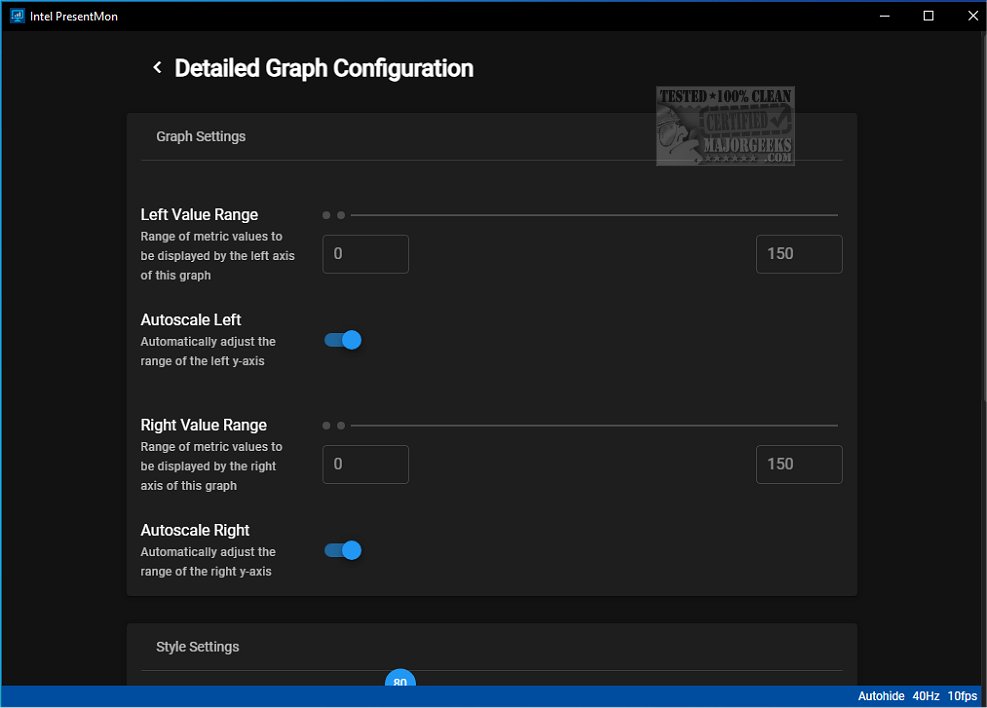Click the 40Hz indicator in status bar
This screenshot has height=708, width=987.
pos(926,696)
